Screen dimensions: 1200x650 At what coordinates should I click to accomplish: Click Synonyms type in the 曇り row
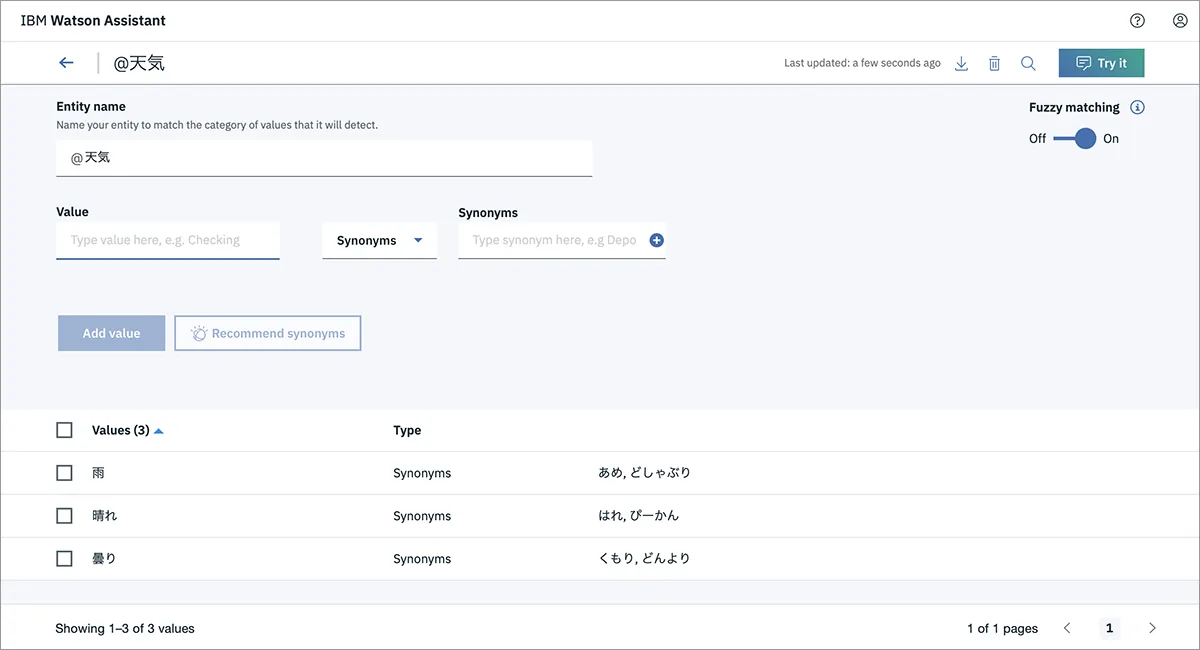coord(422,559)
